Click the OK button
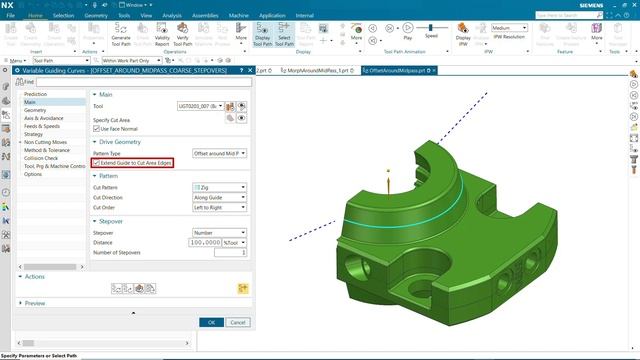 (x=211, y=322)
